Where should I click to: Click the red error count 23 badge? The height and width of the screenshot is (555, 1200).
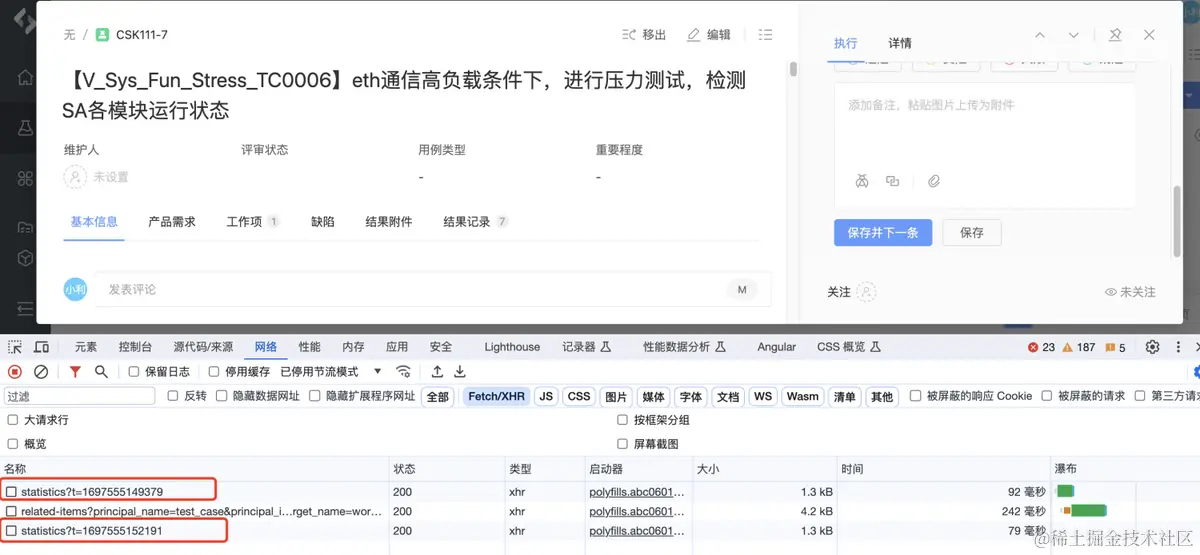(1041, 347)
